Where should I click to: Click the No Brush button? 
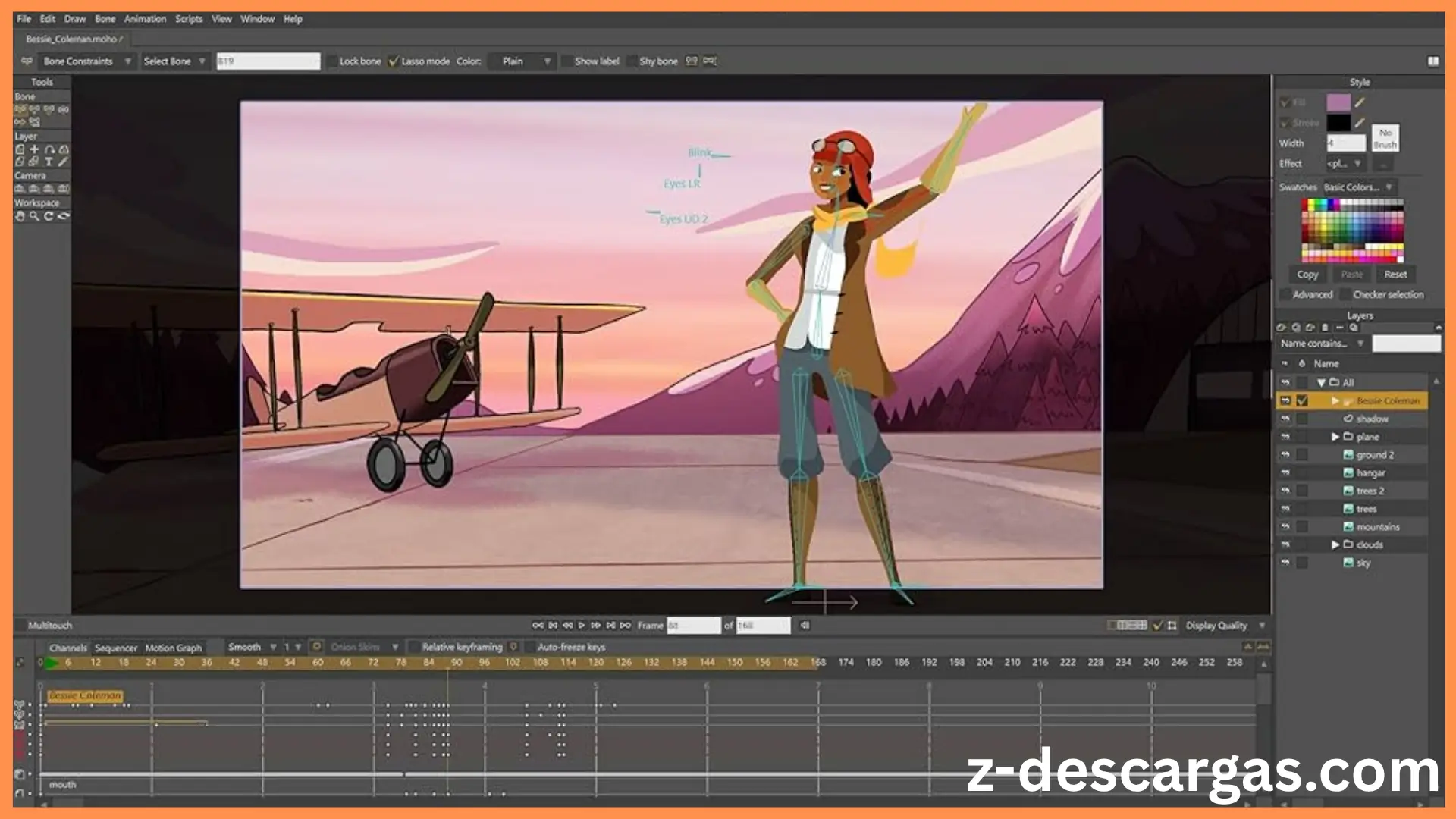point(1385,138)
